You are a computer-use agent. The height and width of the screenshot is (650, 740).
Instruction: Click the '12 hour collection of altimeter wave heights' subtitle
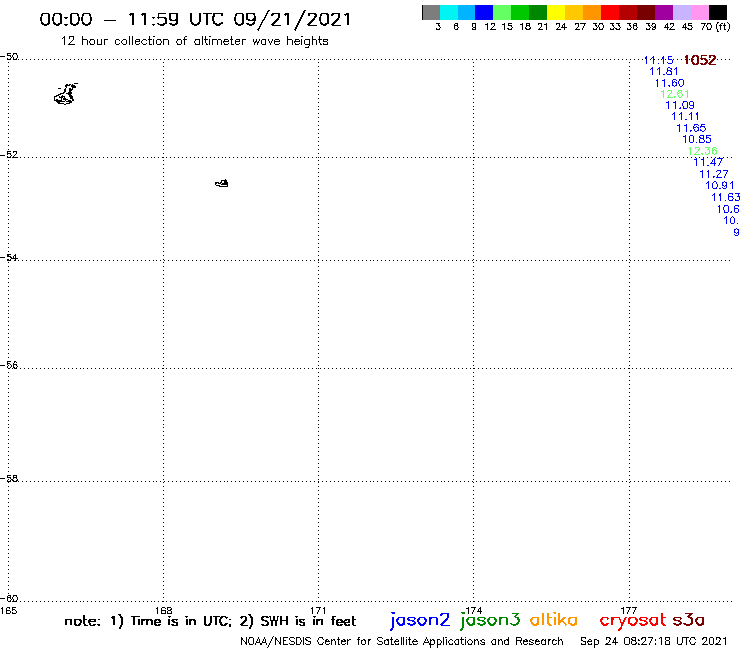(194, 41)
